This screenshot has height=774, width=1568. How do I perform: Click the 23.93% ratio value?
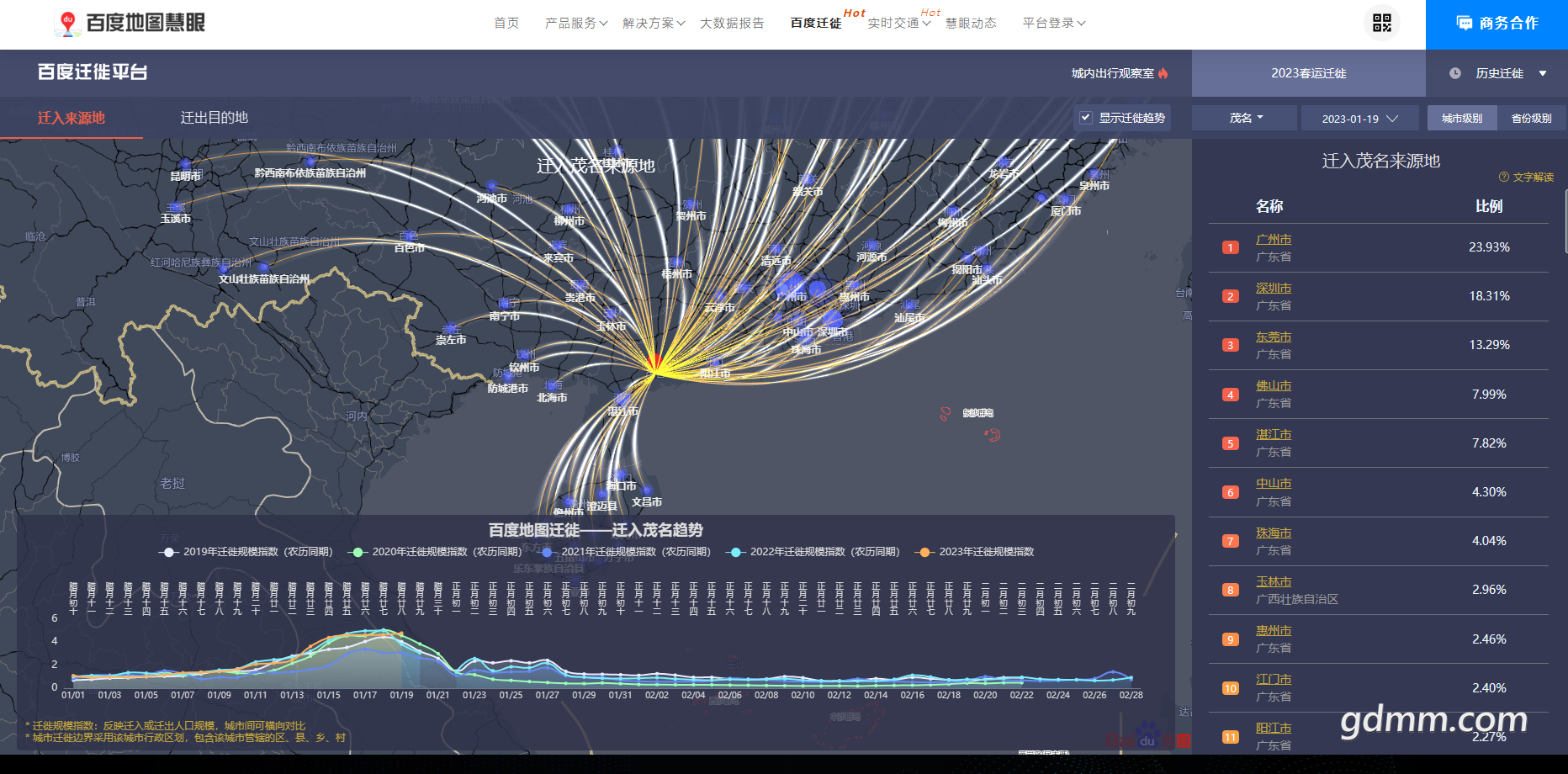[x=1489, y=247]
